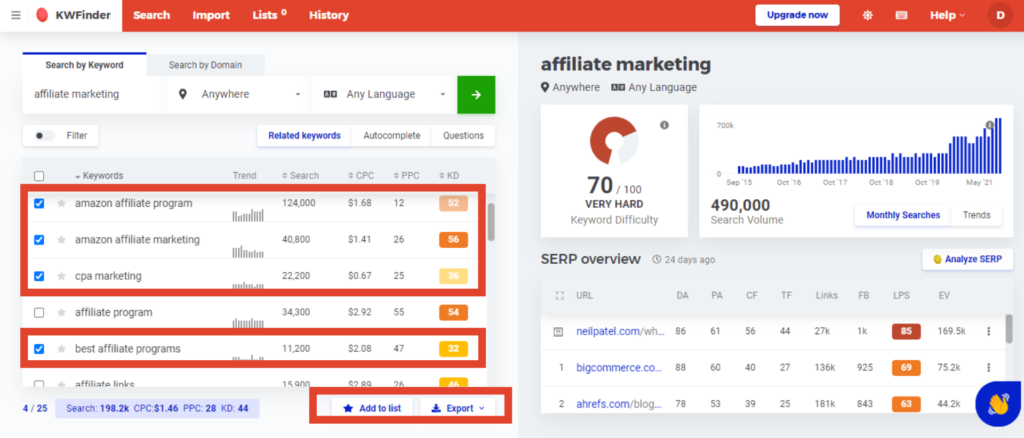Click the KD 56 badge
Image resolution: width=1024 pixels, height=438 pixels.
453,240
